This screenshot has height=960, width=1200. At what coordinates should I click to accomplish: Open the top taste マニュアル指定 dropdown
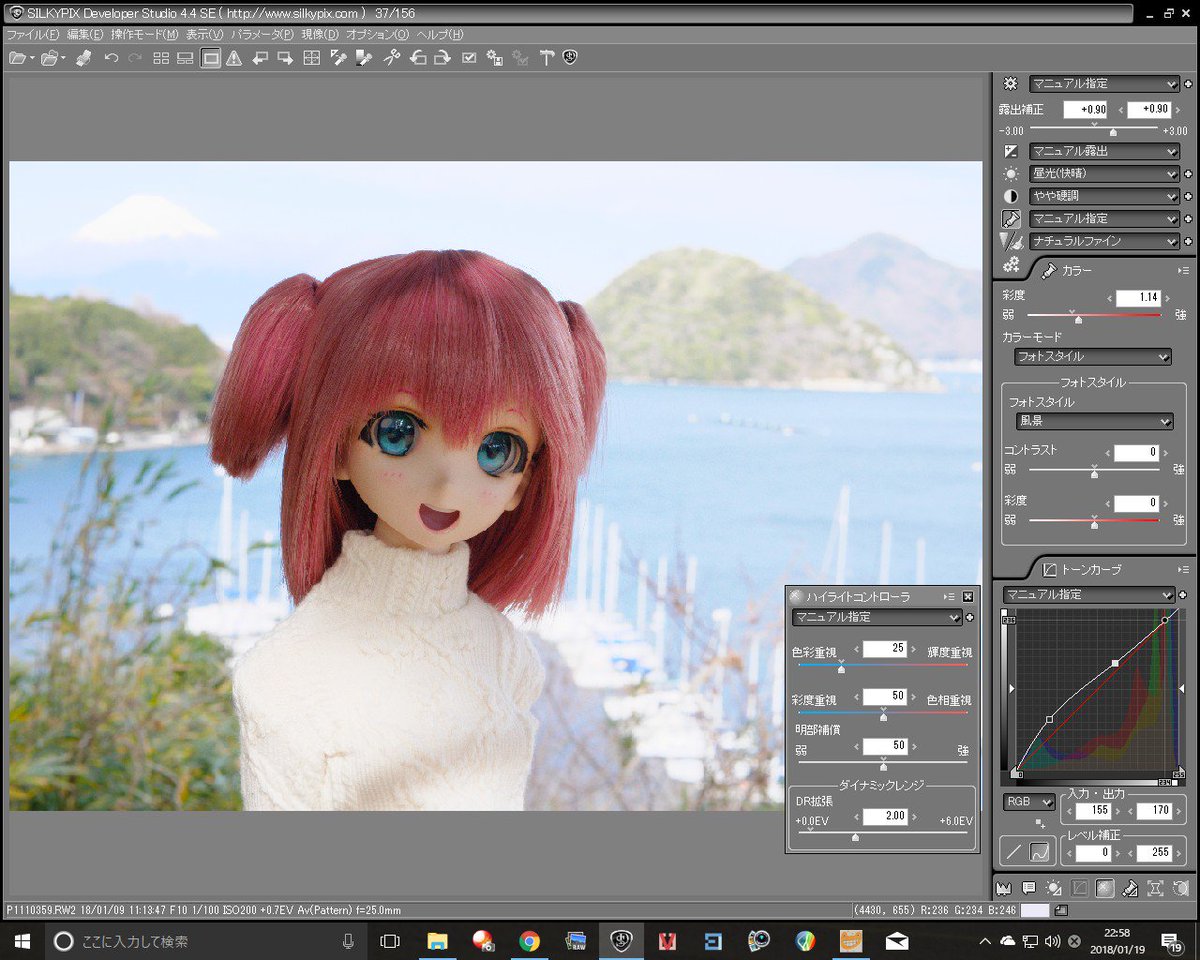click(x=1104, y=84)
